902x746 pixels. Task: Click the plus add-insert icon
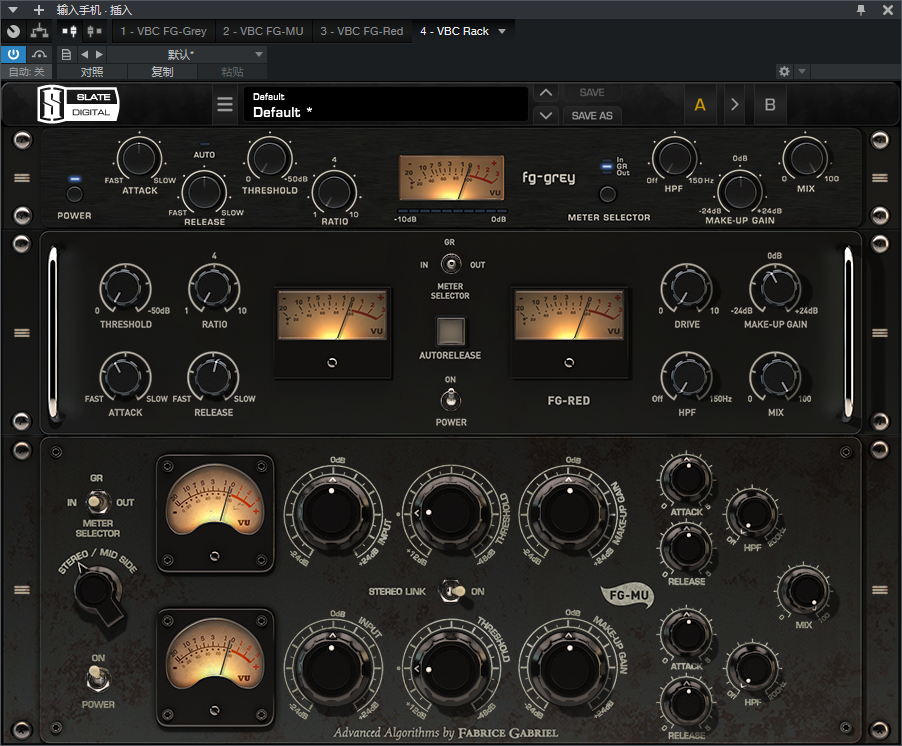pos(39,10)
